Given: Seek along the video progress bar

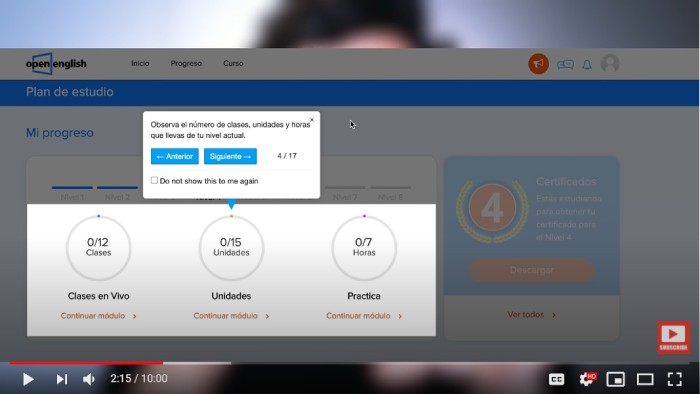Looking at the screenshot, I should [350, 363].
